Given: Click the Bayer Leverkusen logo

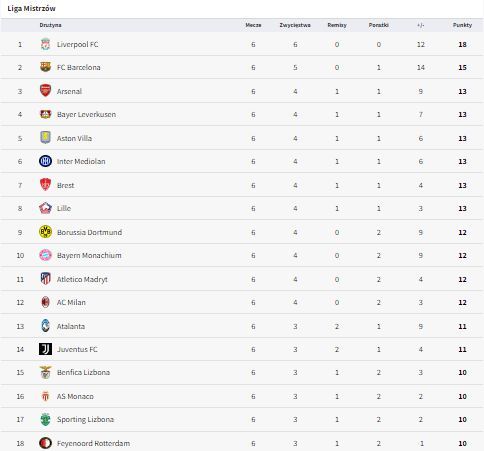Looking at the screenshot, I should point(45,114).
